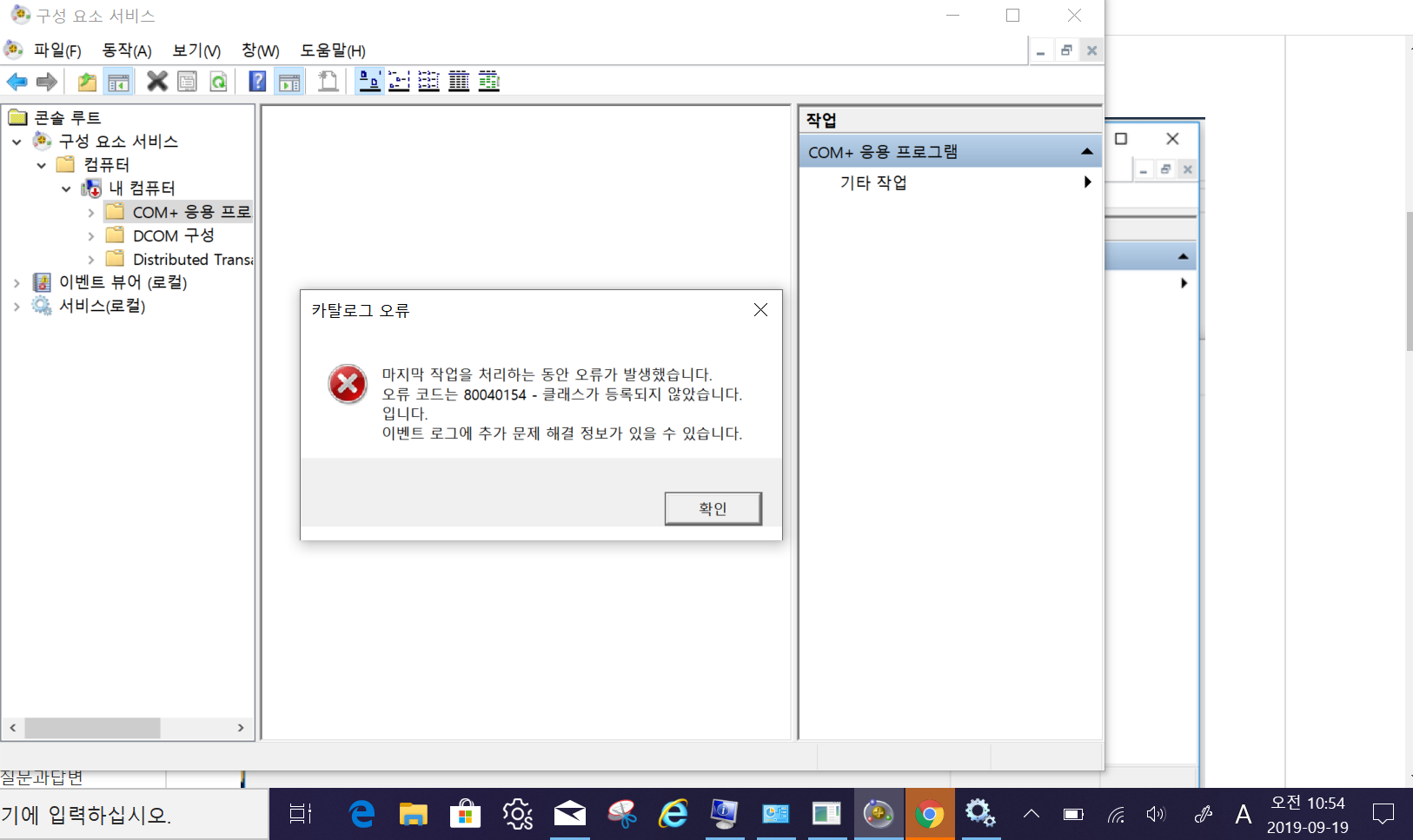Click 확인 button in error dialog
The image size is (1413, 840).
pyautogui.click(x=713, y=508)
